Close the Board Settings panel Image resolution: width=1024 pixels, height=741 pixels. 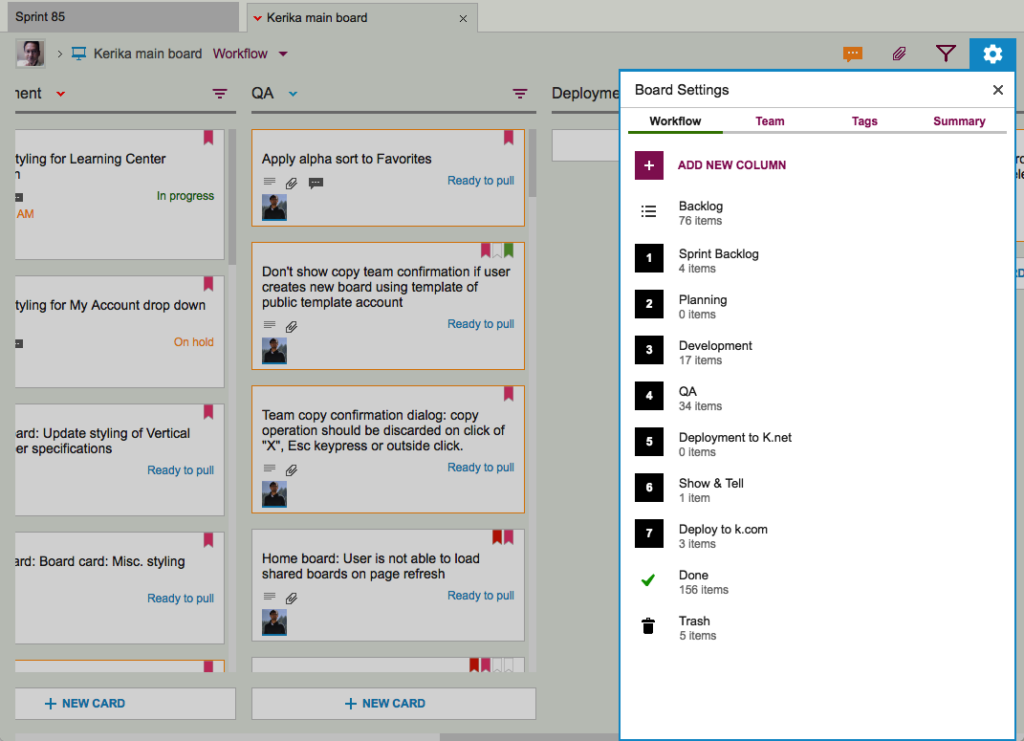pyautogui.click(x=997, y=90)
